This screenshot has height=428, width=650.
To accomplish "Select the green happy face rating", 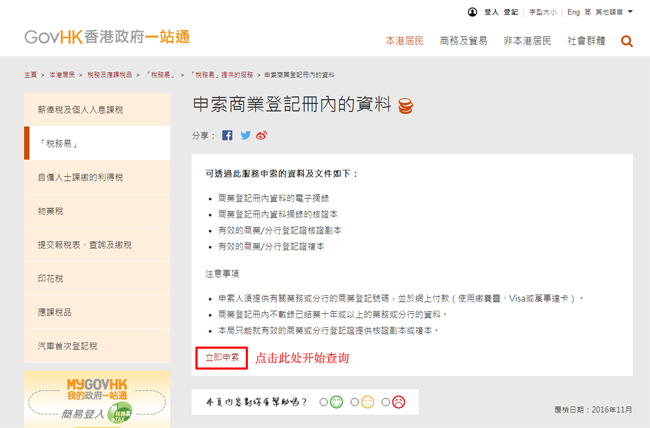I will pyautogui.click(x=337, y=402).
